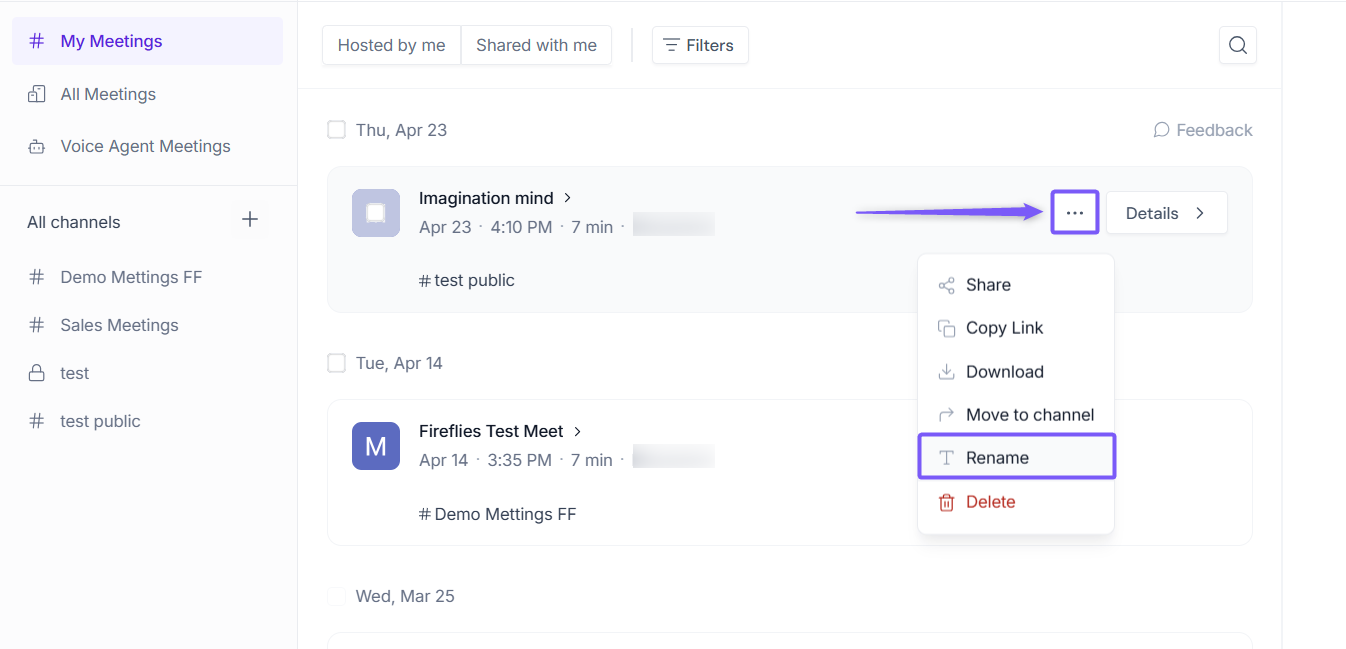Click the All channels heading
The width and height of the screenshot is (1346, 649).
point(74,222)
